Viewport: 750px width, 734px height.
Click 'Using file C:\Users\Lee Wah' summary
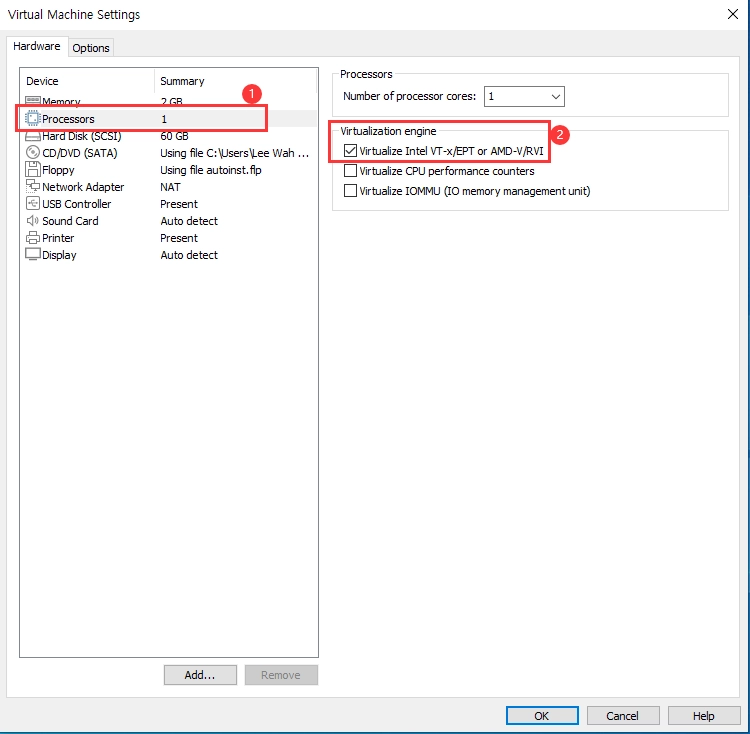[234, 153]
